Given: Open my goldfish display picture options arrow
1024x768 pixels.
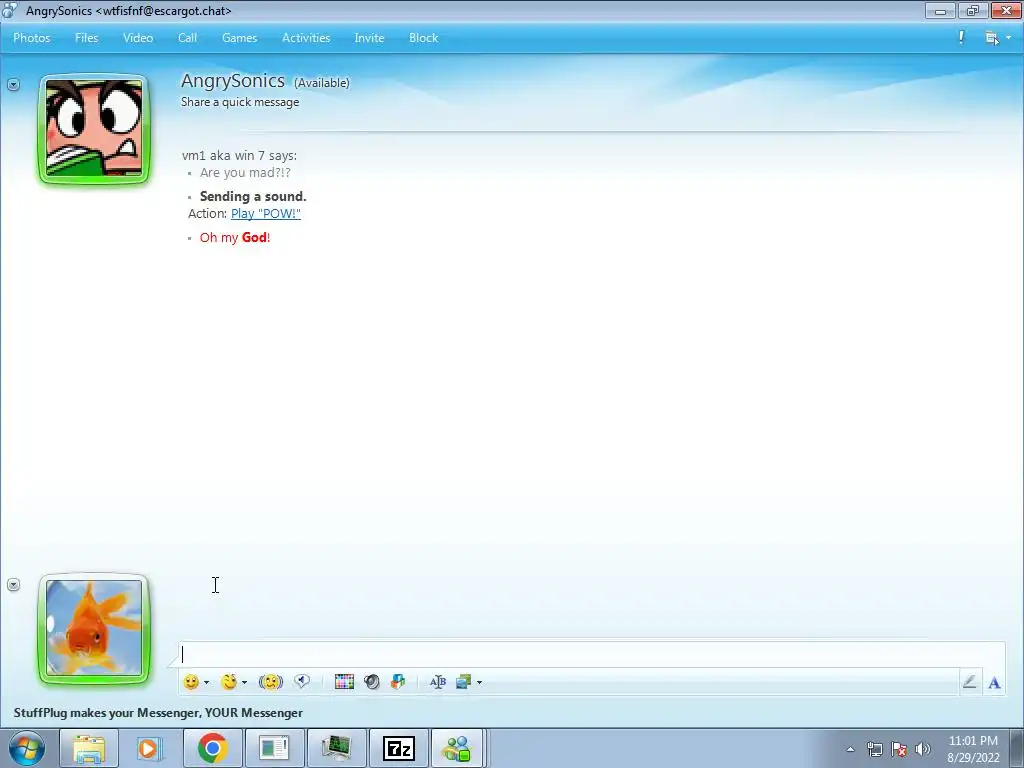Looking at the screenshot, I should [x=14, y=584].
